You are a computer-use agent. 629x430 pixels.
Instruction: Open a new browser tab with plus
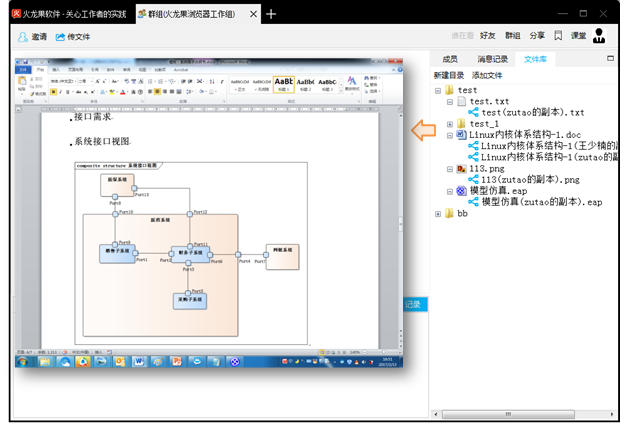click(271, 14)
